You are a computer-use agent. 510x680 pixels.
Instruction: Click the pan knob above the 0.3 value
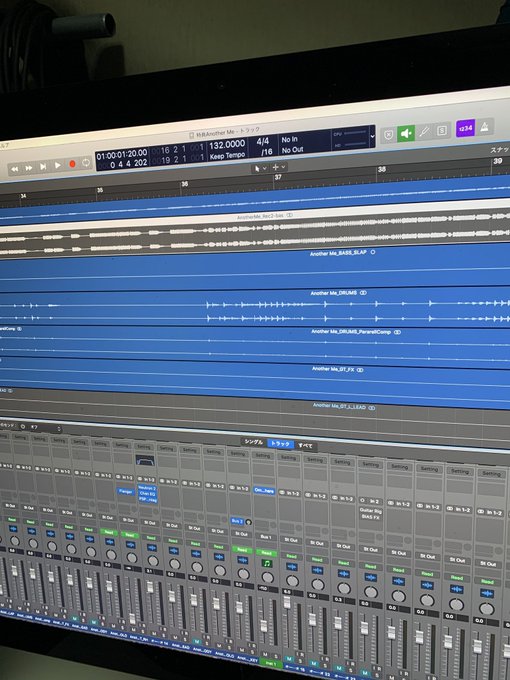tap(344, 588)
